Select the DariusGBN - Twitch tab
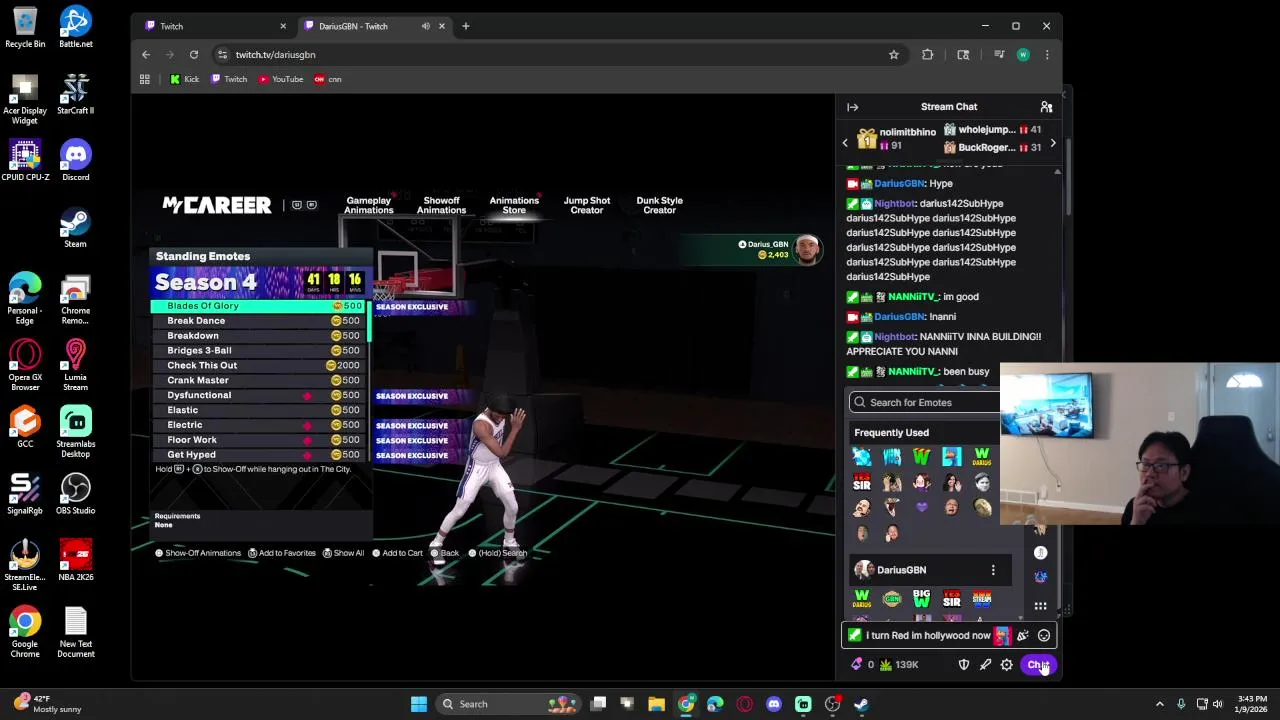This screenshot has height=720, width=1280. (375, 26)
